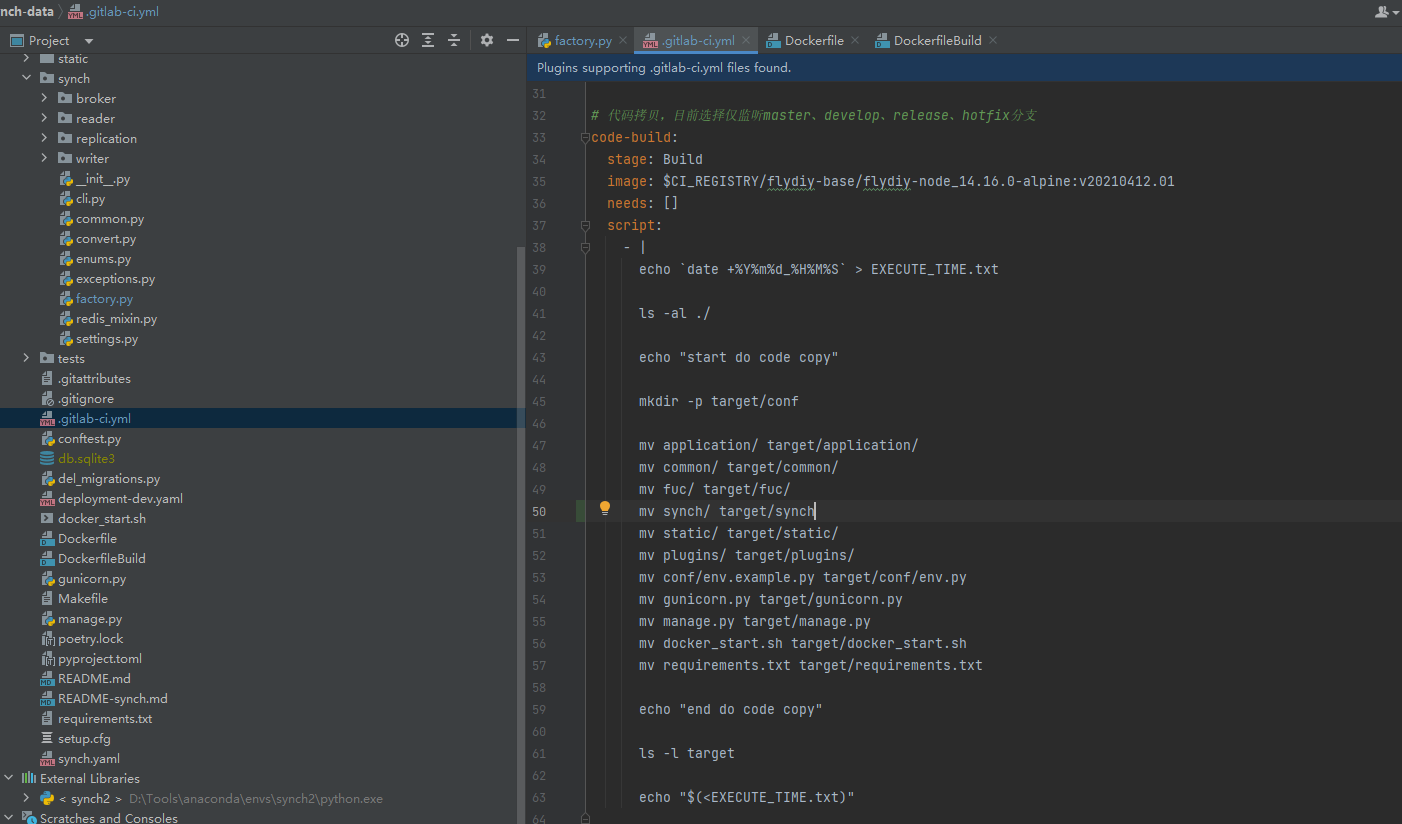Viewport: 1402px width, 824px height.
Task: Expand the tests folder
Action: point(25,358)
